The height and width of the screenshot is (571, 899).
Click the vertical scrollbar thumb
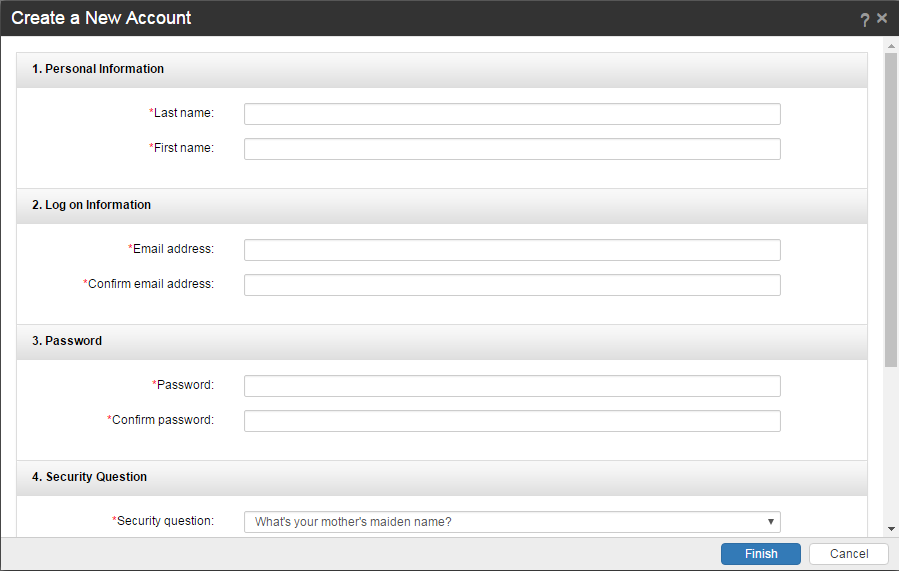coord(890,210)
